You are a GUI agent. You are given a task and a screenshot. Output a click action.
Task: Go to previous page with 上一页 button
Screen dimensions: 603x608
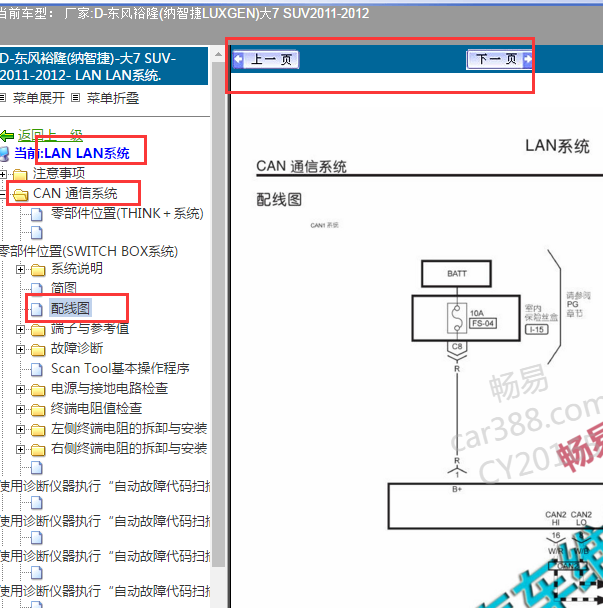click(x=266, y=59)
